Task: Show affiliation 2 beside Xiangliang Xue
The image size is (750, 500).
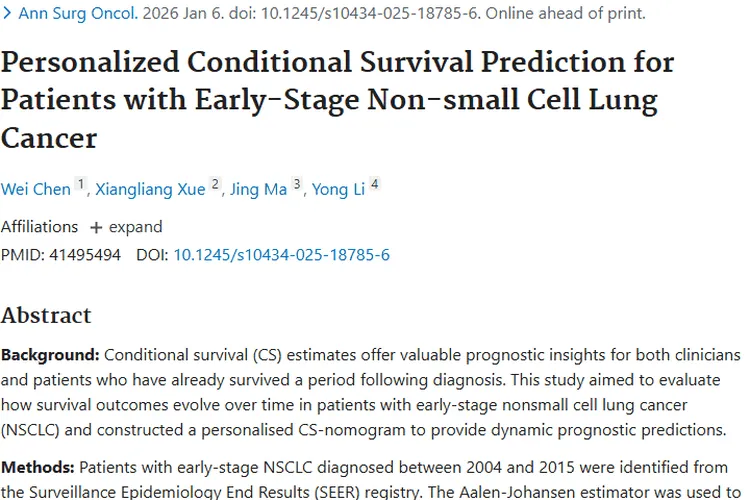Action: click(x=215, y=185)
